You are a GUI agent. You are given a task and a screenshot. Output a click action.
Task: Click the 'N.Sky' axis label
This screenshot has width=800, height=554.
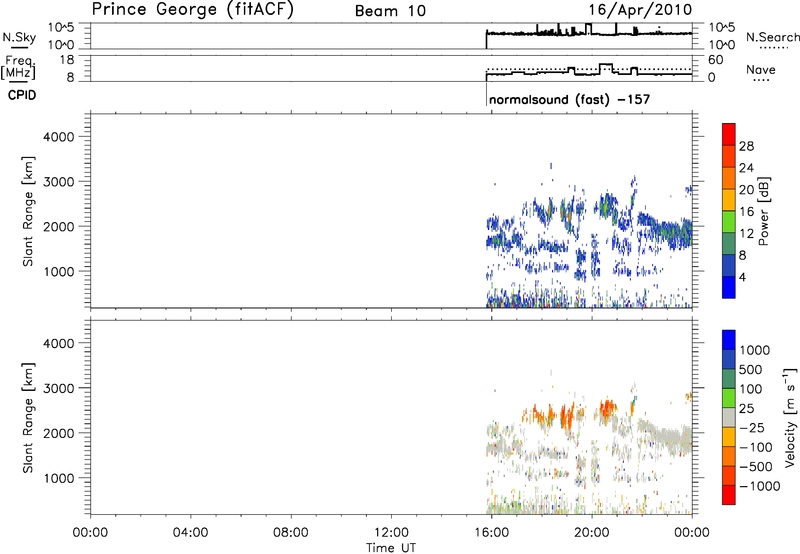[19, 37]
